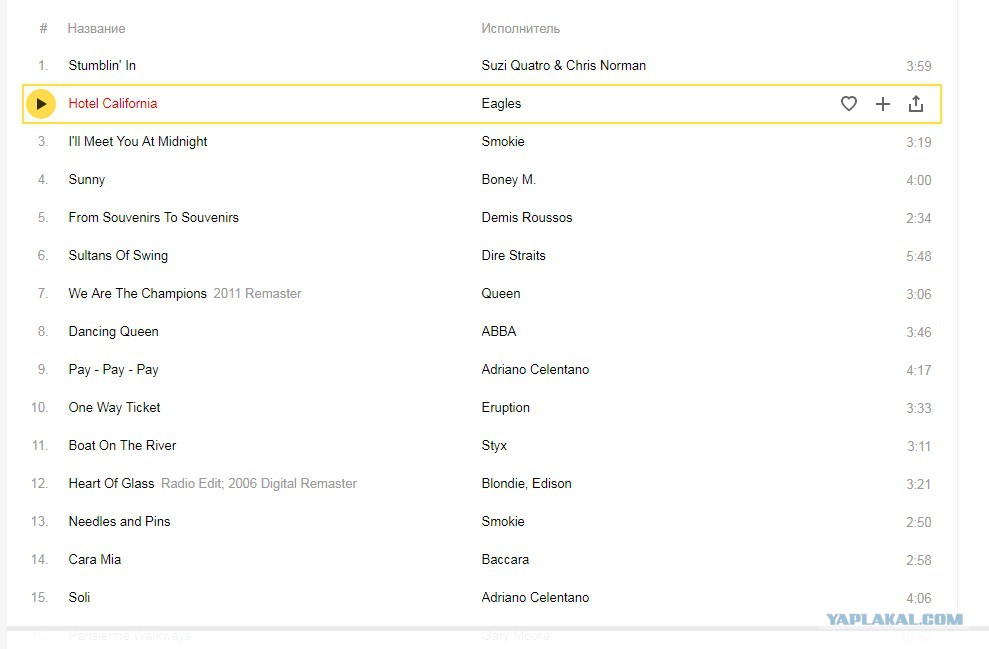The width and height of the screenshot is (989, 649).
Task: Open Adriano Celentano on the Pay - Pay - Pay row
Action: pos(535,370)
